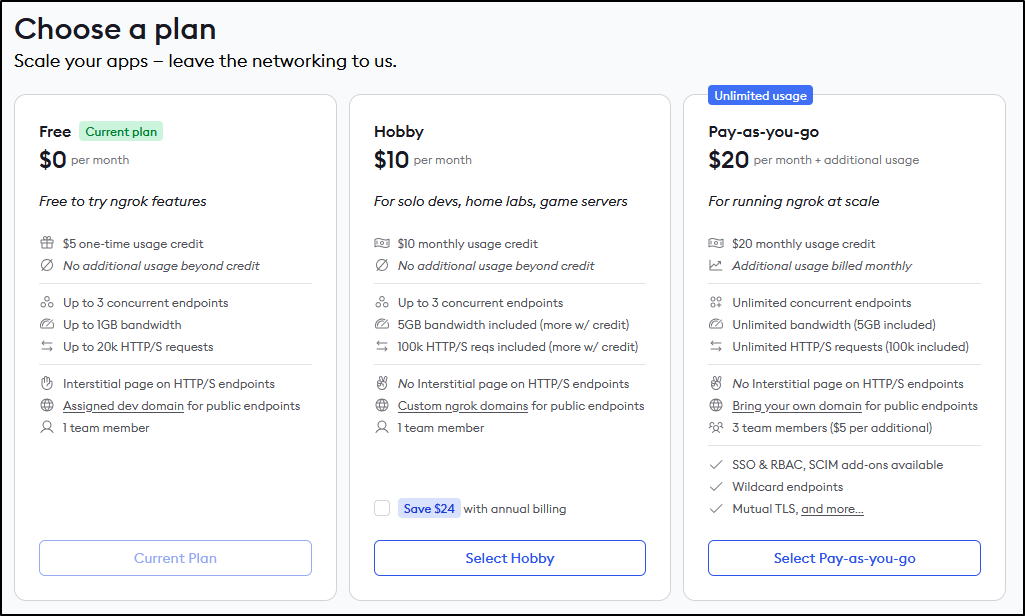Enable the annual billing checkbox

(382, 508)
